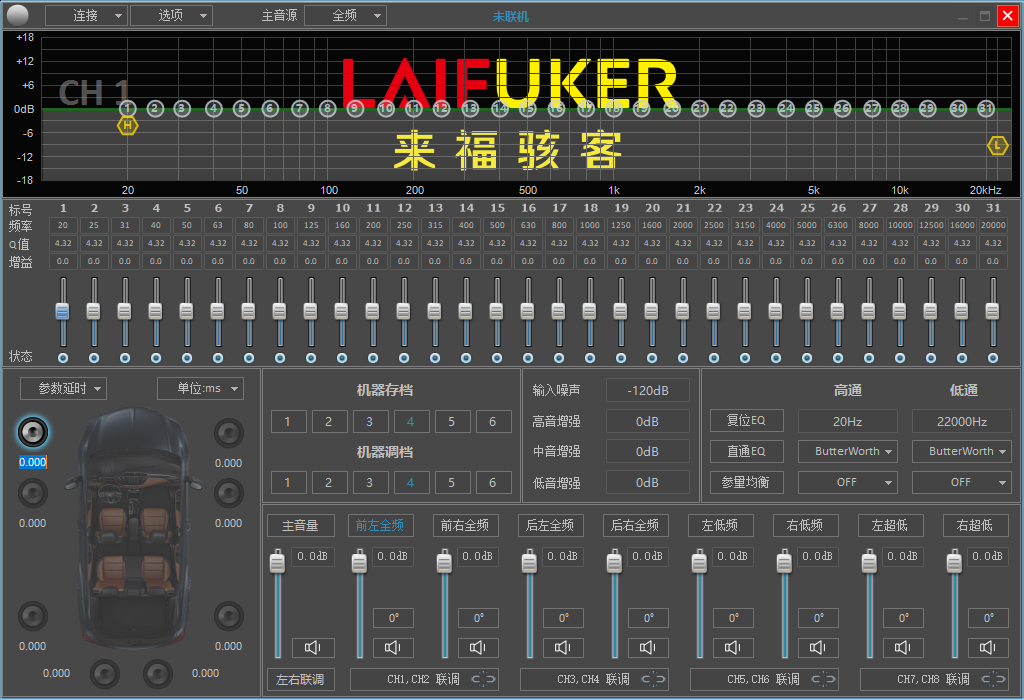The height and width of the screenshot is (700, 1024).
Task: Click the CH1,CH2 联调 link icon
Action: [x=484, y=679]
